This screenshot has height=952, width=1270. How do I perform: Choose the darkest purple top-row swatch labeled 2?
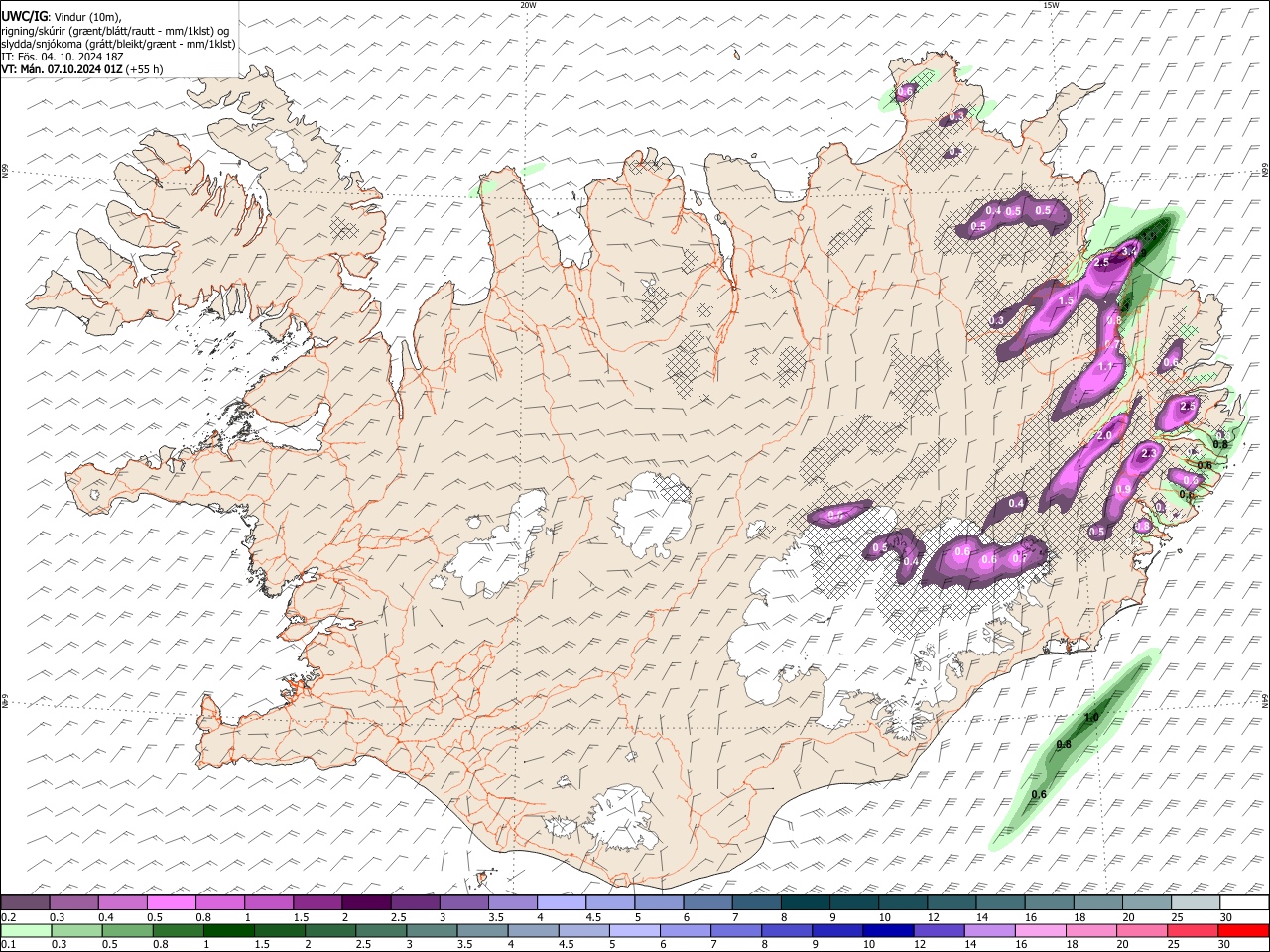coord(366,903)
